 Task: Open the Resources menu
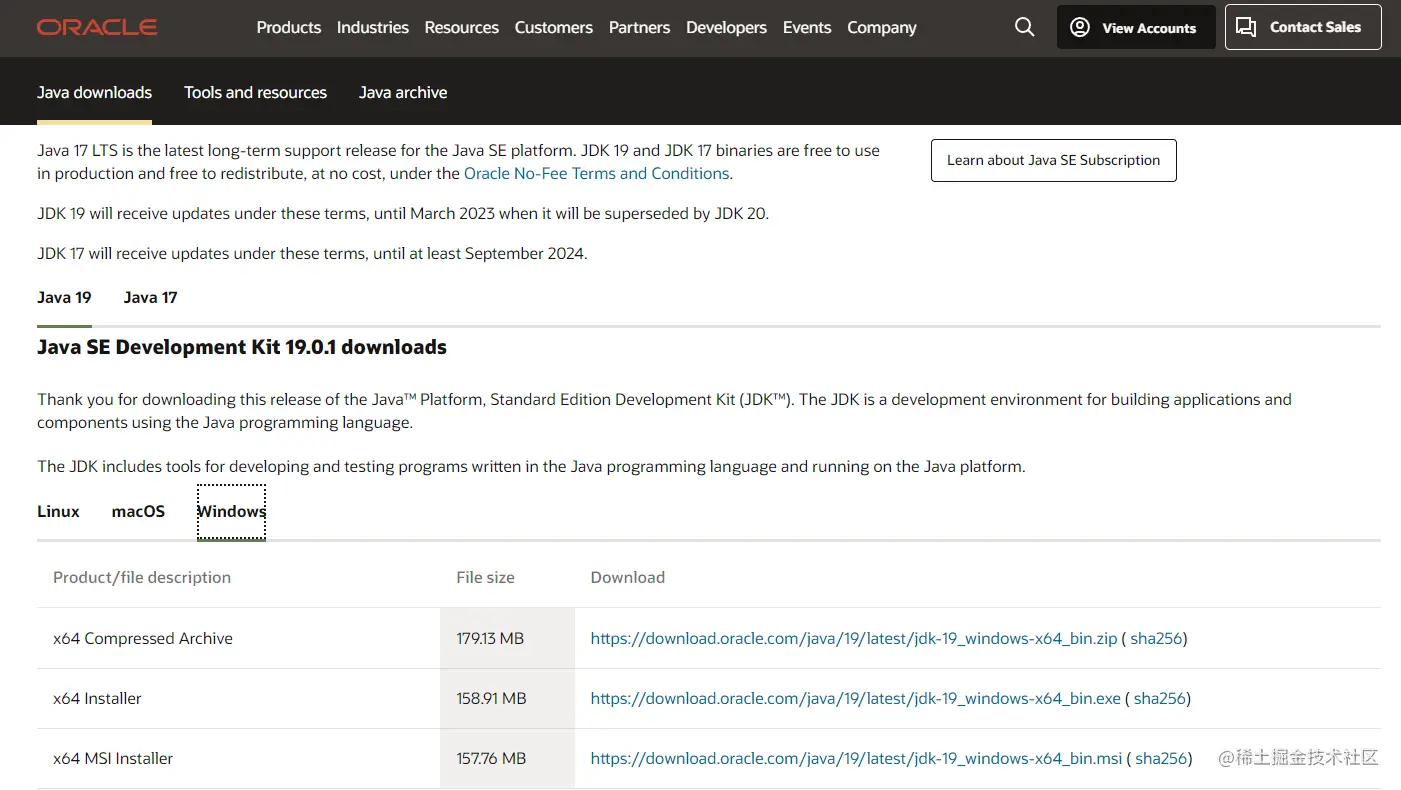tap(462, 28)
